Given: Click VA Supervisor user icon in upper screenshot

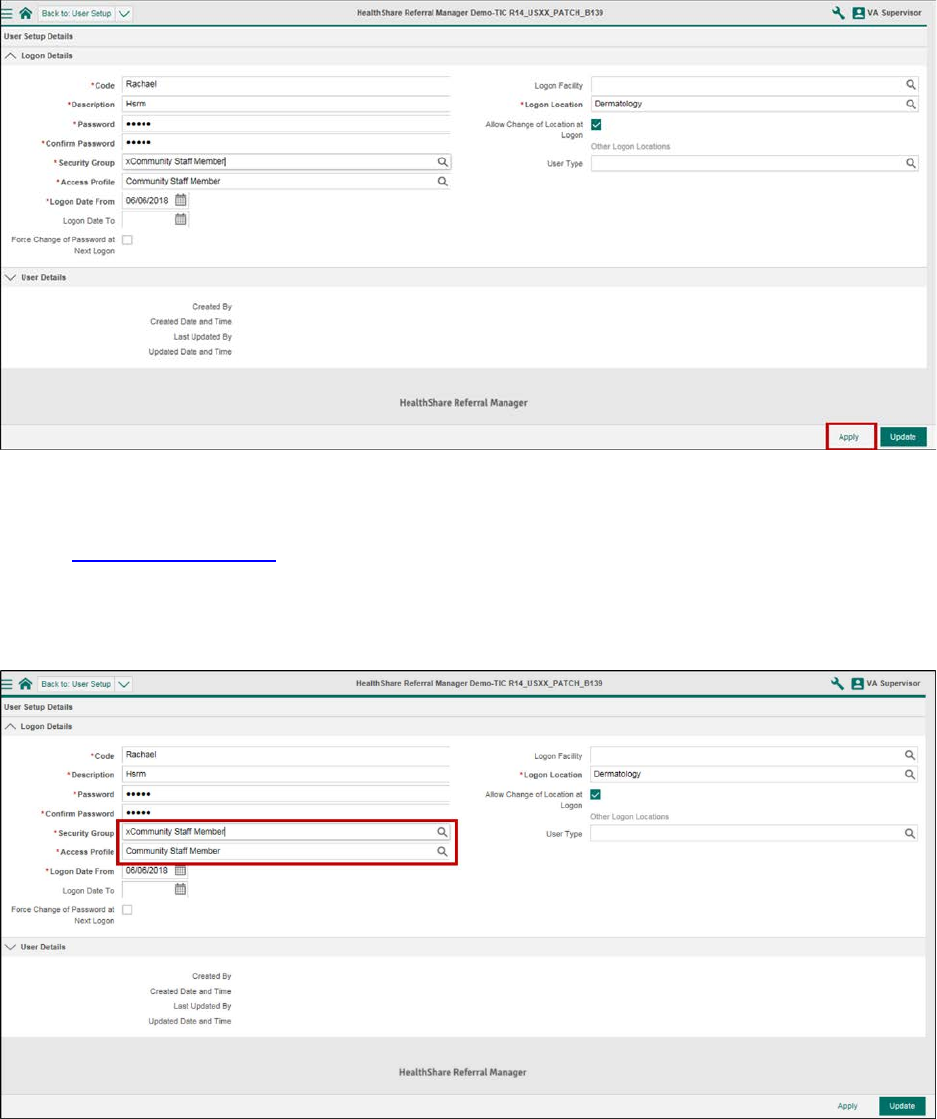Looking at the screenshot, I should (x=859, y=13).
